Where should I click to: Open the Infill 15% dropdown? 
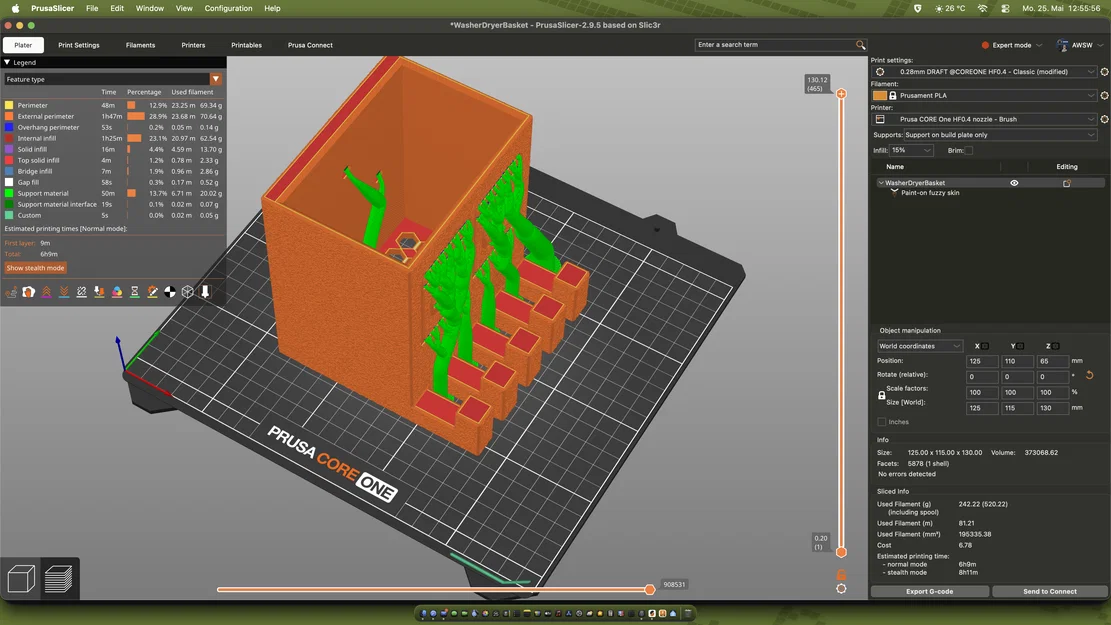[x=911, y=150]
